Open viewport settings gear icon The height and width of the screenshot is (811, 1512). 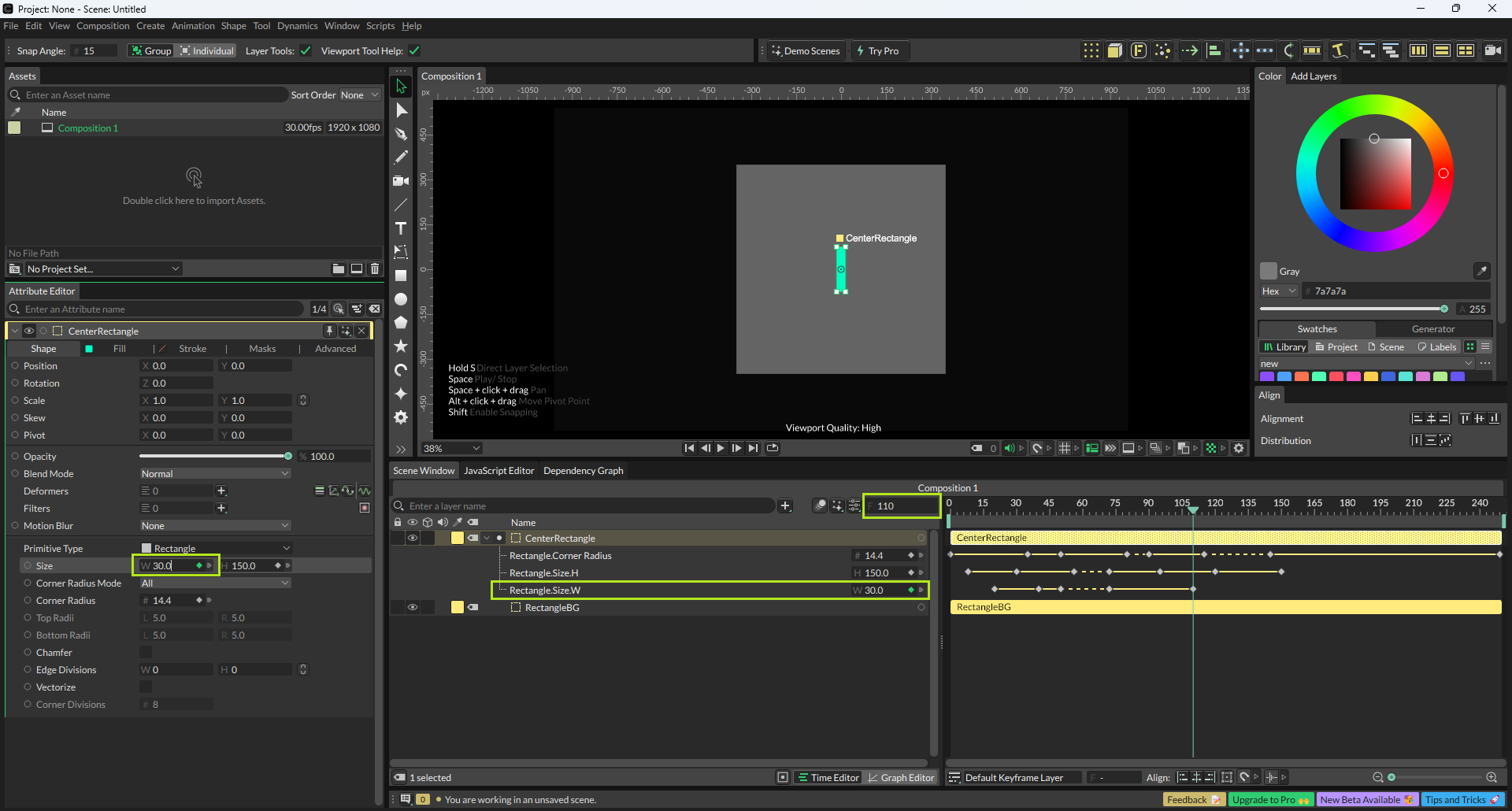(1239, 448)
